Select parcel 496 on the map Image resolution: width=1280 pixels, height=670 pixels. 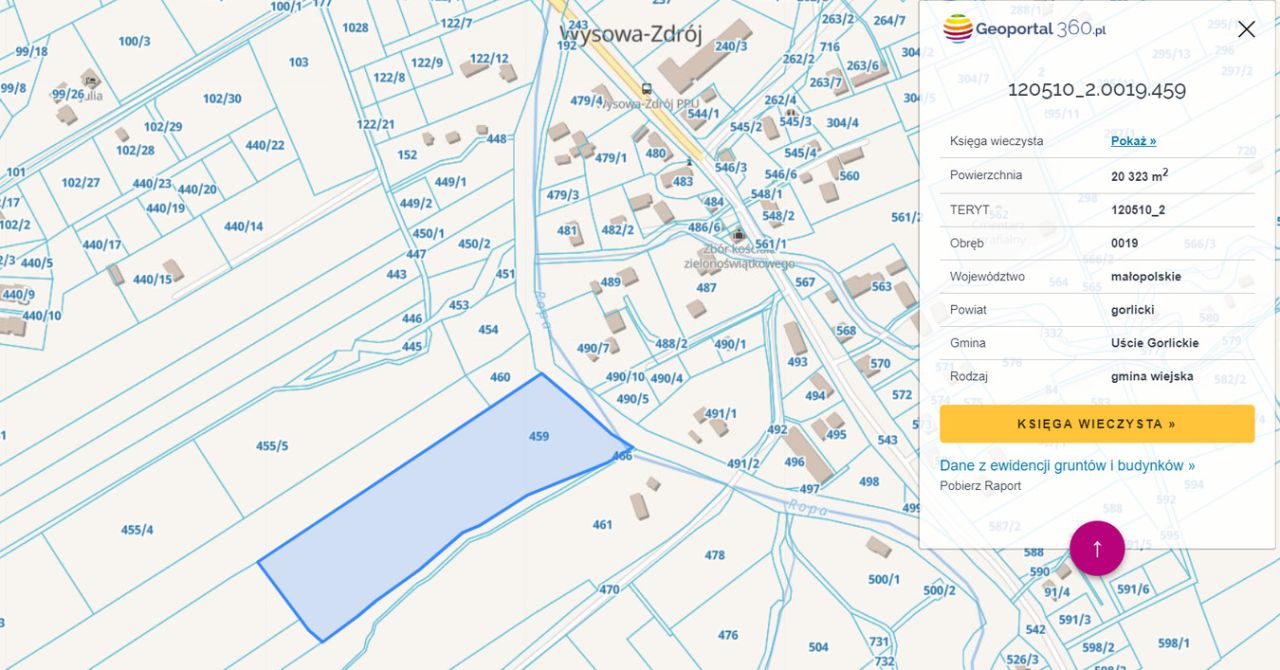[x=794, y=462]
